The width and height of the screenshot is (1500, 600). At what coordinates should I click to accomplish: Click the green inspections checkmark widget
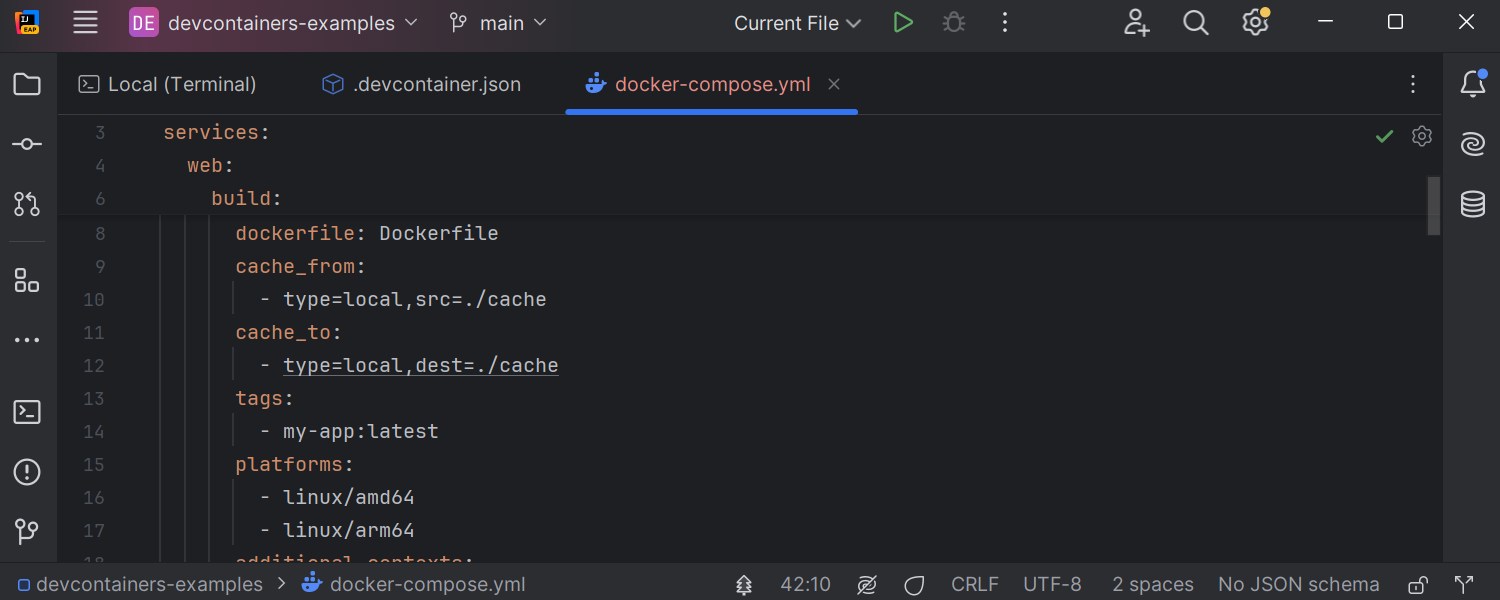click(1384, 136)
